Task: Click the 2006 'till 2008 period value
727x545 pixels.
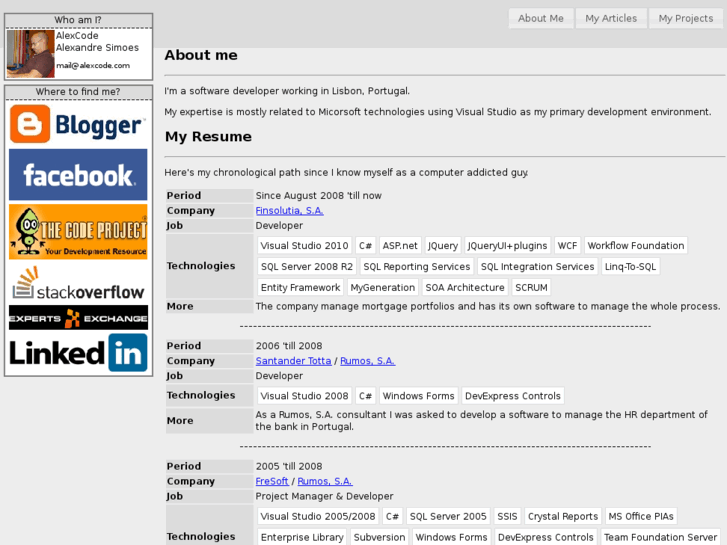Action: pyautogui.click(x=289, y=346)
